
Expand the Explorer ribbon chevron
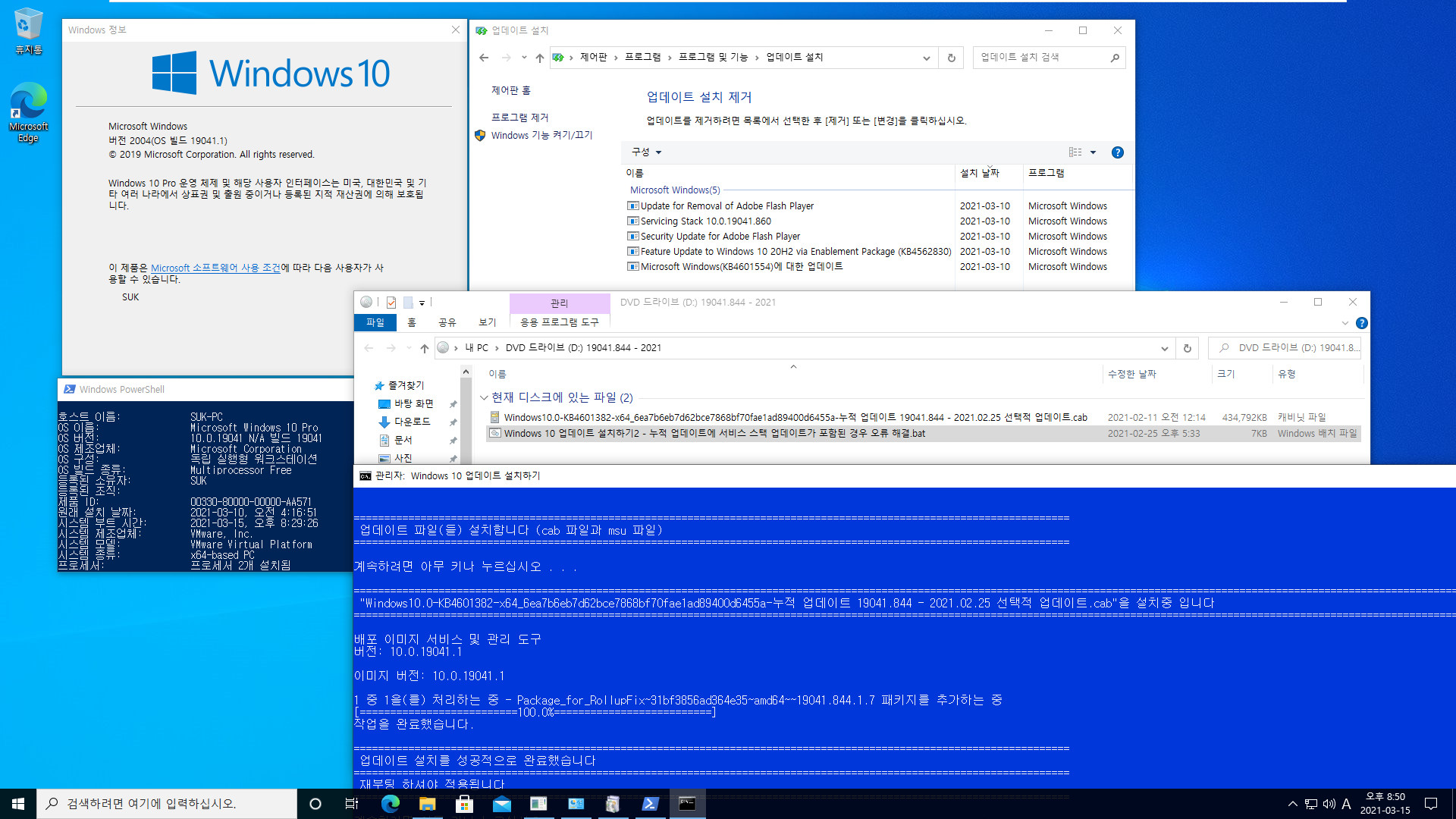tap(1345, 323)
